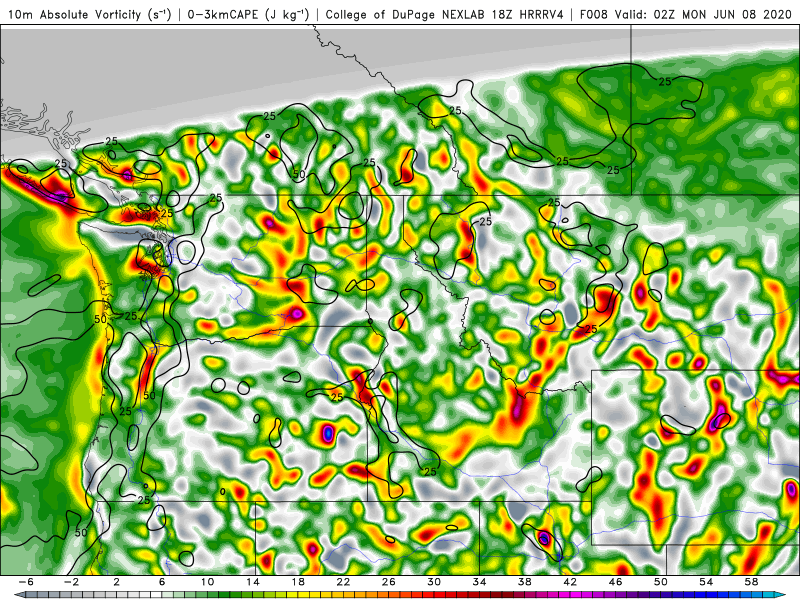The width and height of the screenshot is (800, 600).
Task: Click the '0-3kmCAPE (J kg⁻¹)' title text
Action: click(248, 14)
